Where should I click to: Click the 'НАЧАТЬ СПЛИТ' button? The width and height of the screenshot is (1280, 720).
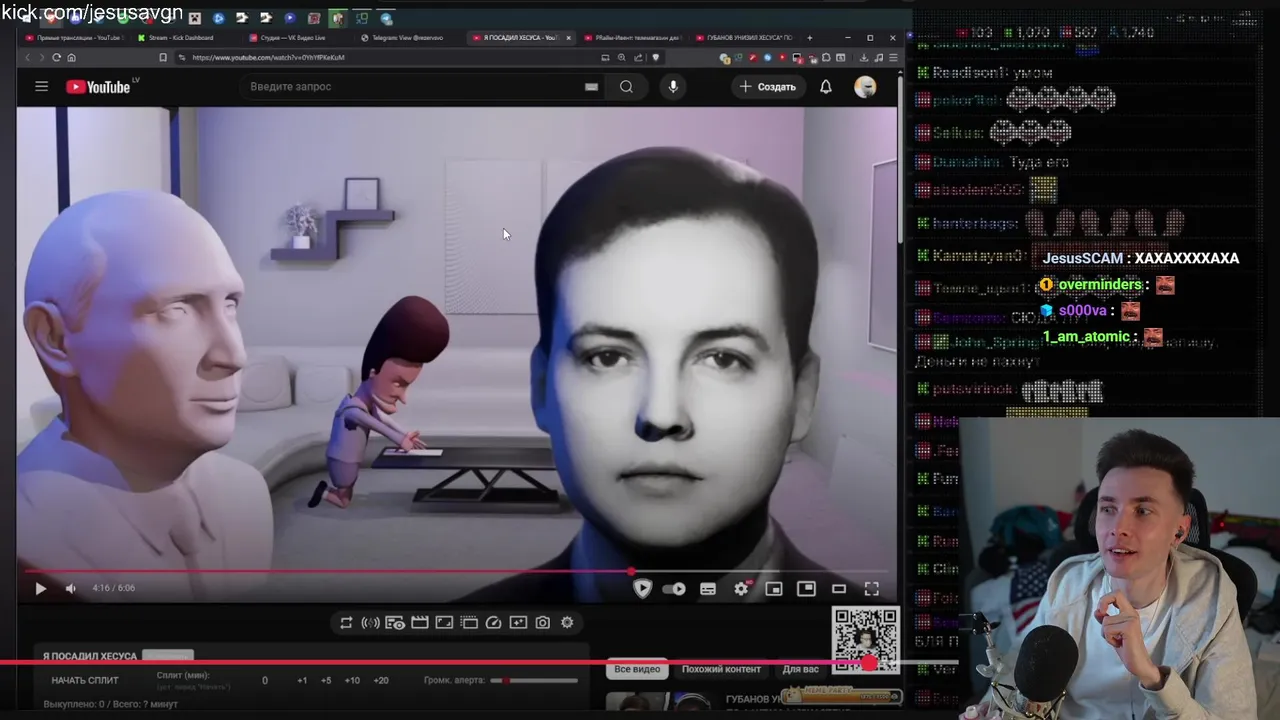click(x=85, y=680)
